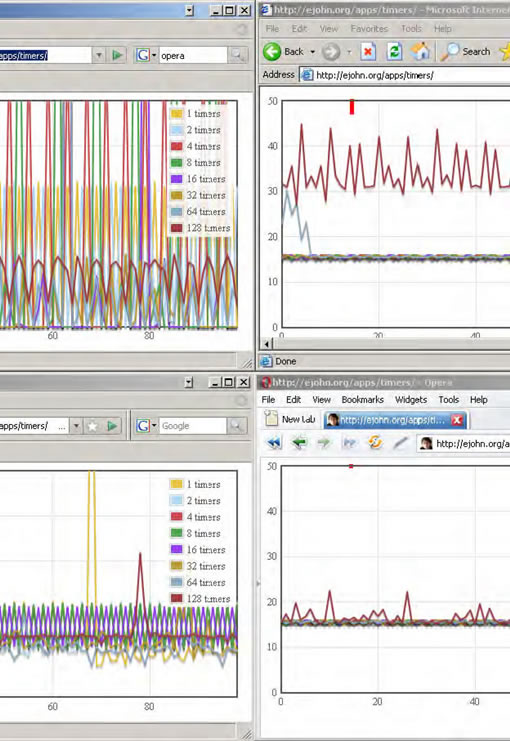Open the Help menu in Internet Explorer
Image resolution: width=510 pixels, height=741 pixels.
[x=442, y=29]
